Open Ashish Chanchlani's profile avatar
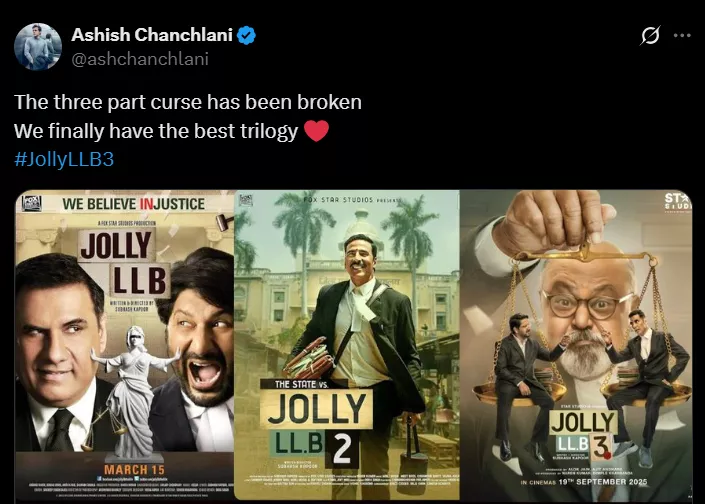Viewport: 705px width, 504px height. 38,47
